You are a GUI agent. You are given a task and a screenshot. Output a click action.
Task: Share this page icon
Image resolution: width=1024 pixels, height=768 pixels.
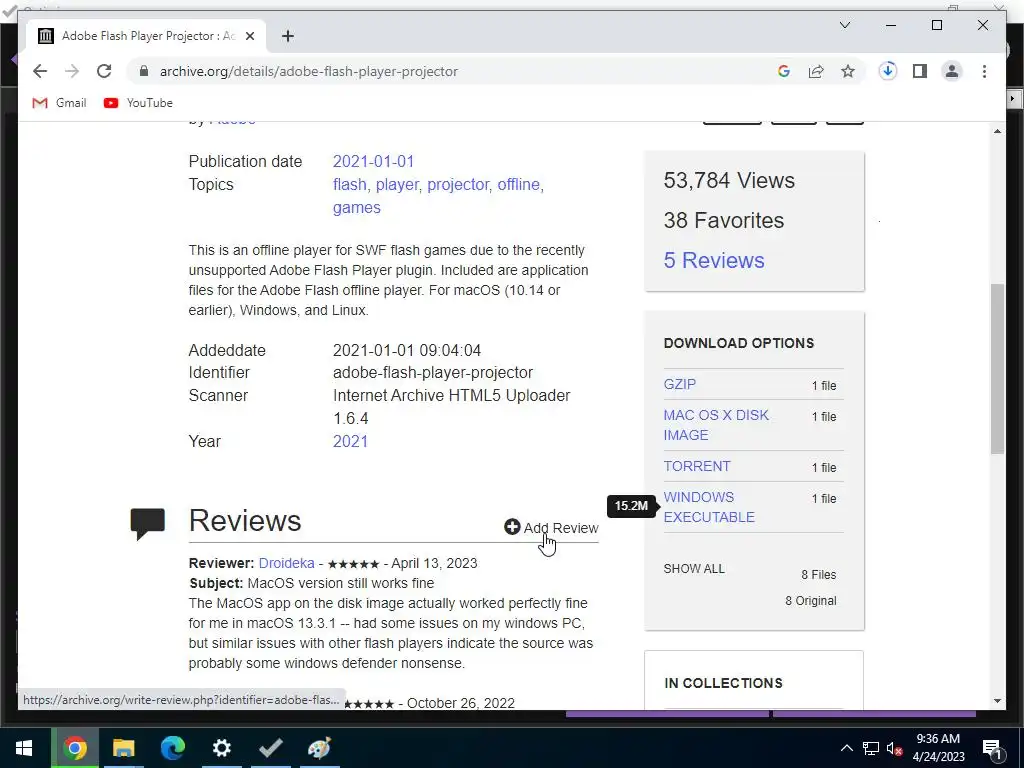pos(816,71)
